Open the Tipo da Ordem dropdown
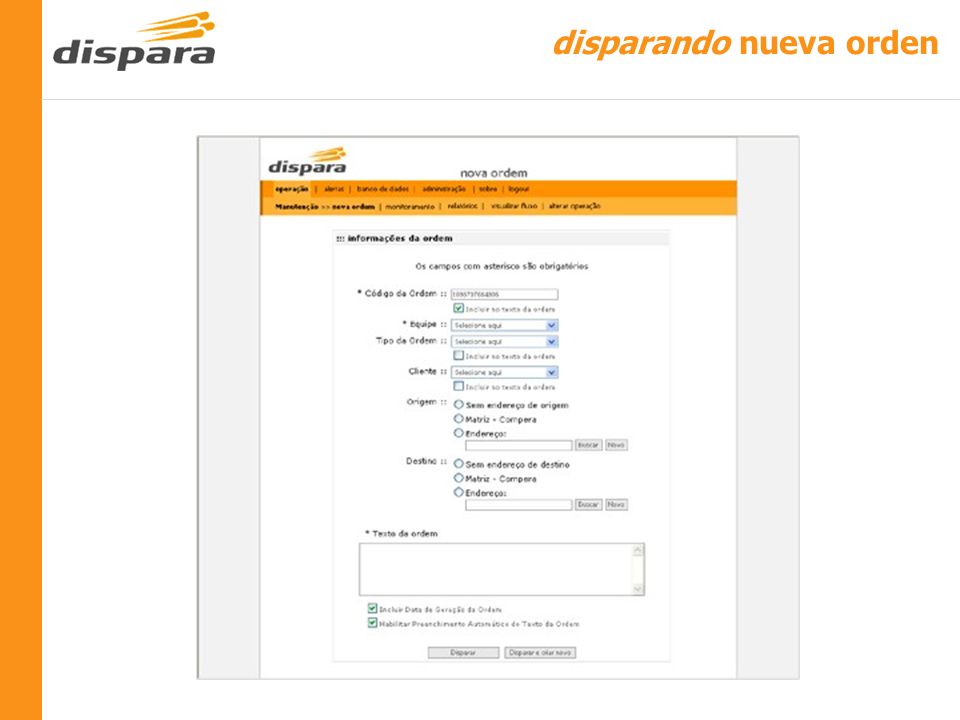This screenshot has width=960, height=720. click(504, 342)
